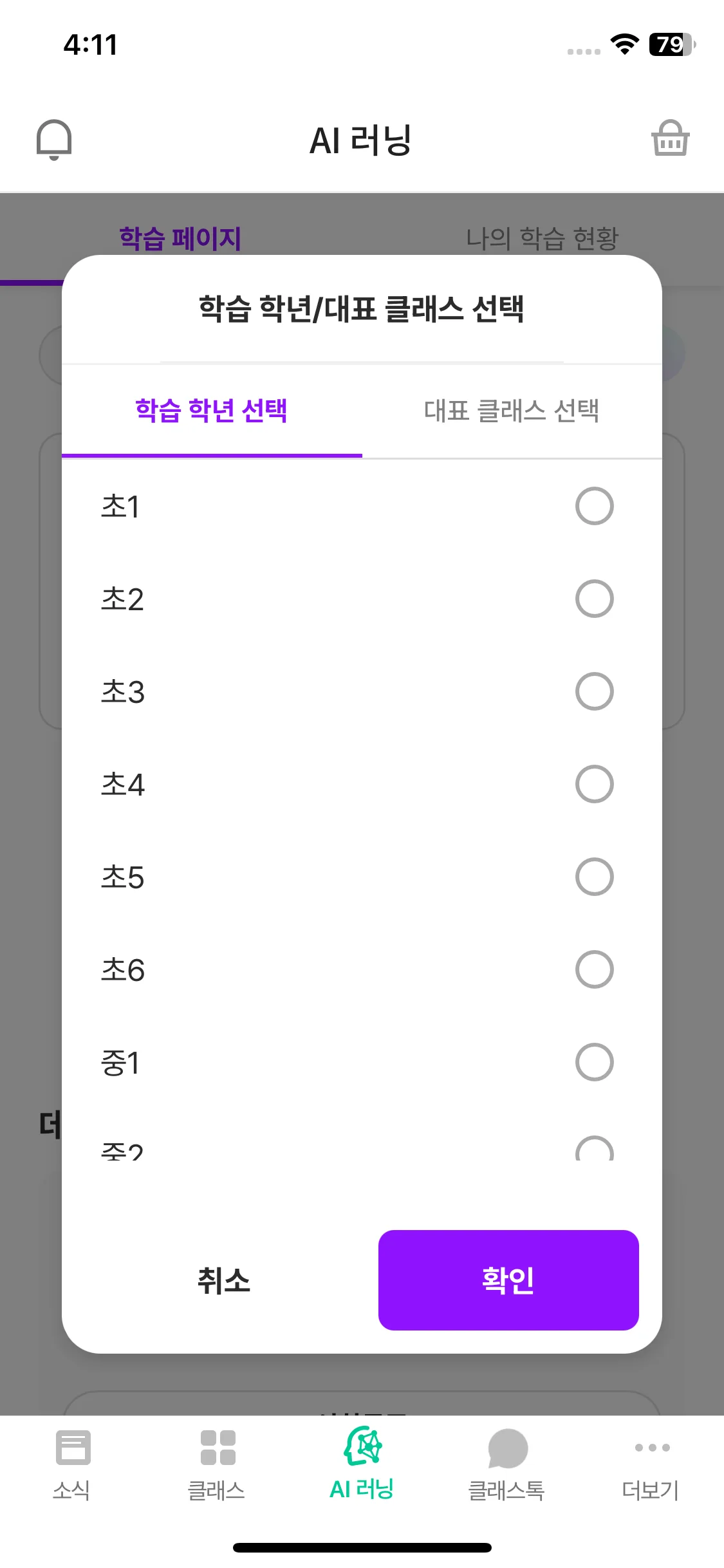Tap the 취소 cancel button
The height and width of the screenshot is (1568, 724).
click(x=223, y=1280)
